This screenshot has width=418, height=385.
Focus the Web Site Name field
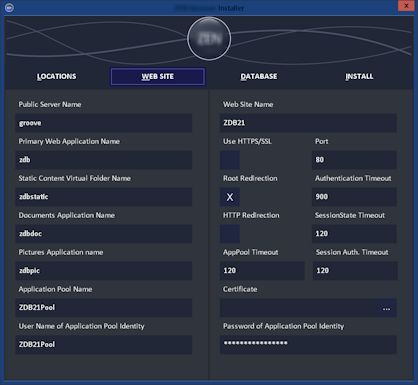pos(308,123)
